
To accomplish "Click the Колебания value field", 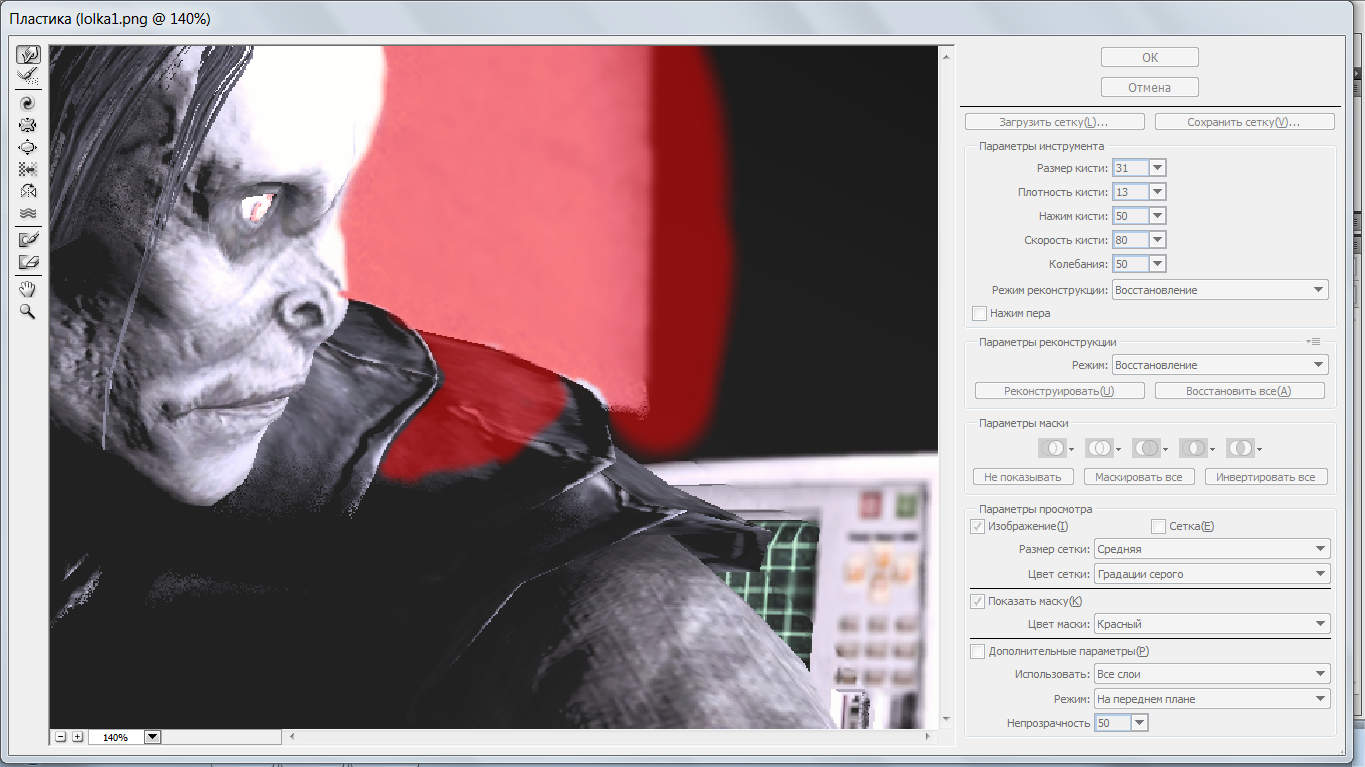I will pos(1130,264).
